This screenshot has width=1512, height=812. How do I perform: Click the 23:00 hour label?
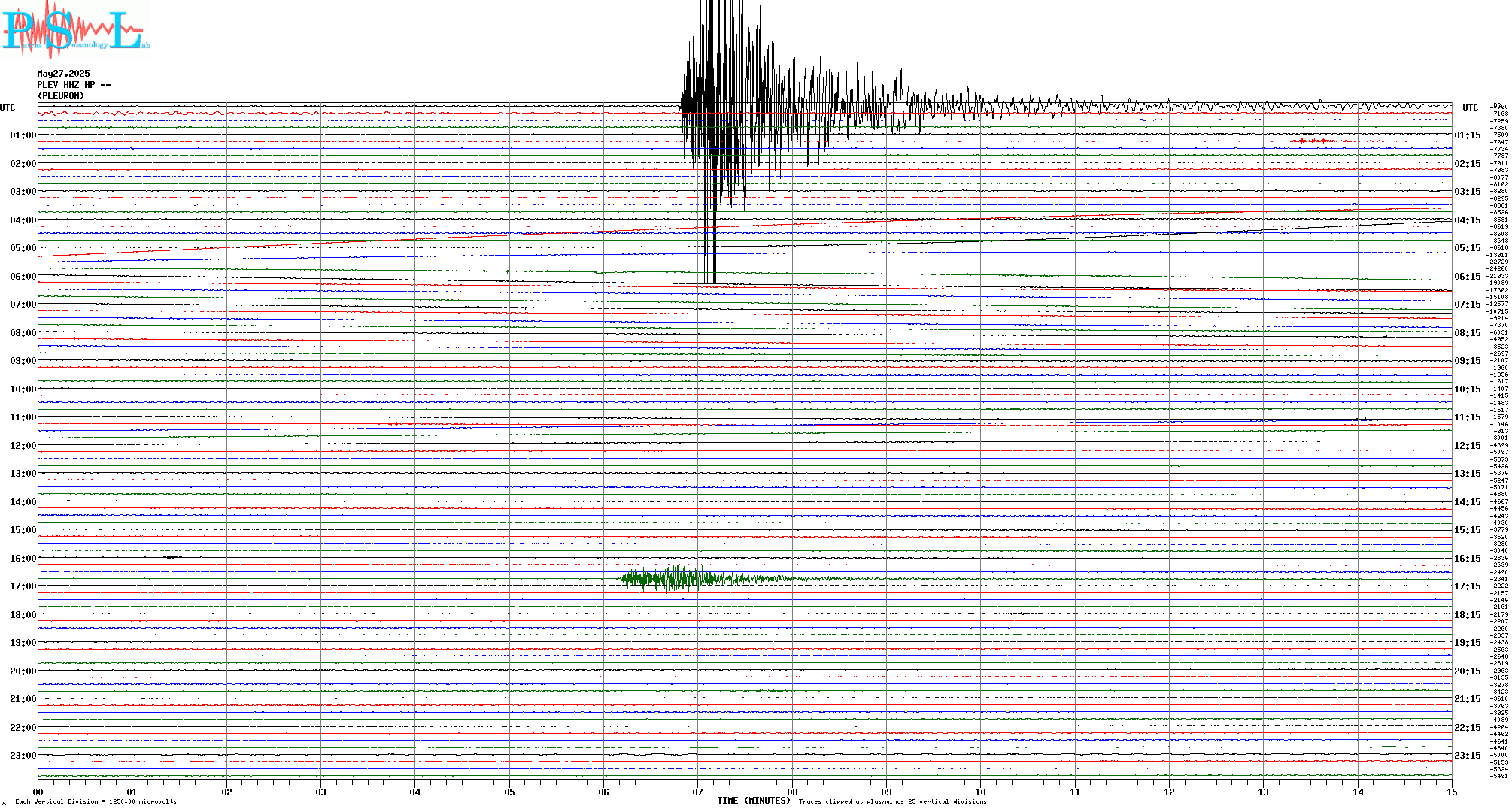click(23, 756)
